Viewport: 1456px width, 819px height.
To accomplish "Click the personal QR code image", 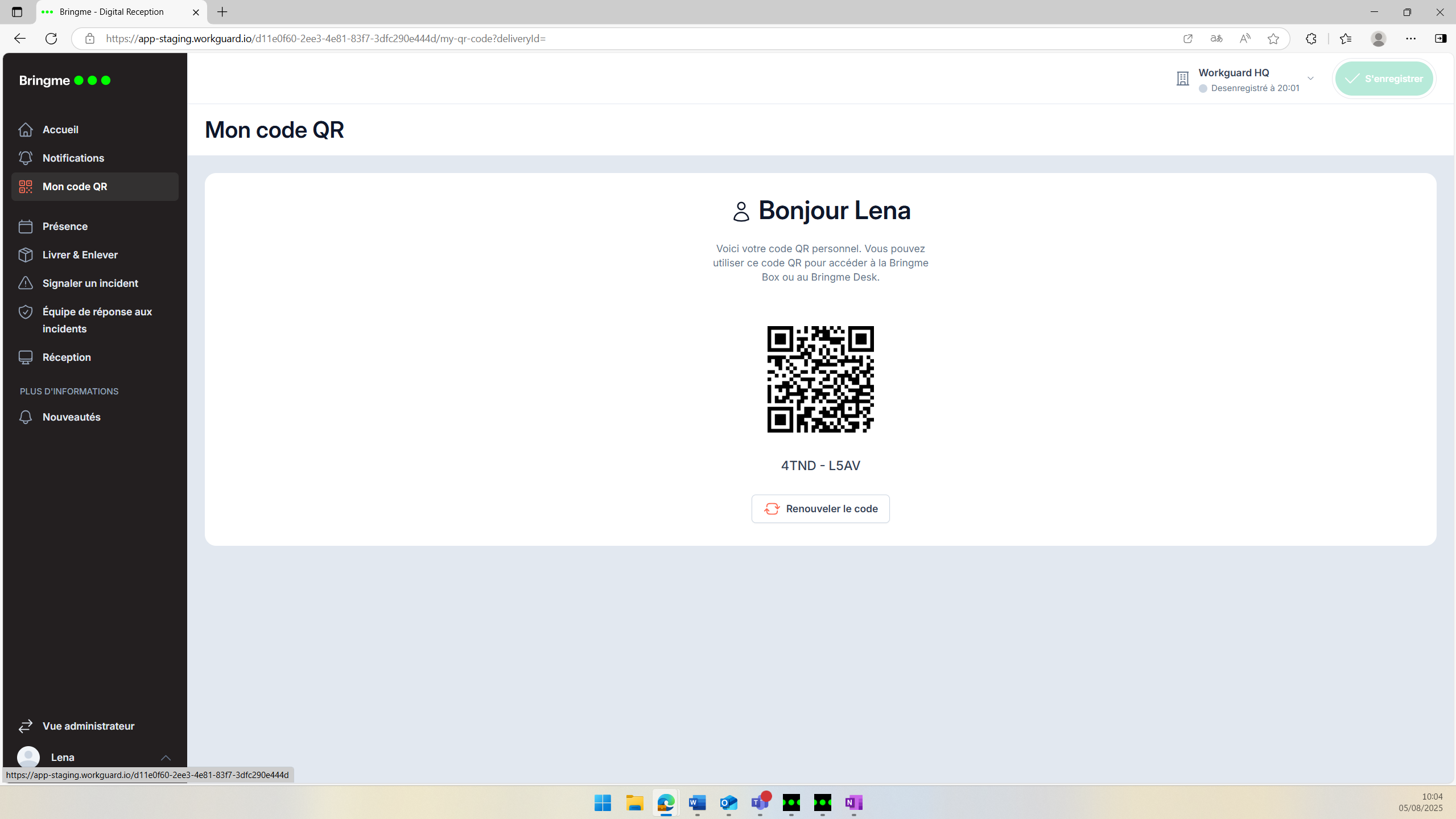I will point(820,379).
